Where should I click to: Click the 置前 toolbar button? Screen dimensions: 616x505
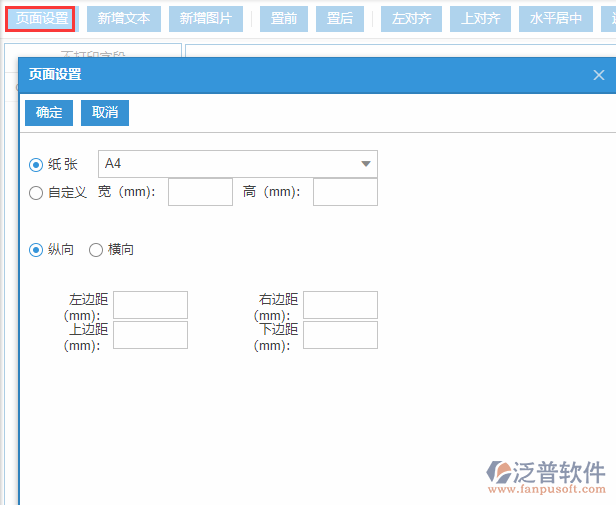pyautogui.click(x=284, y=18)
